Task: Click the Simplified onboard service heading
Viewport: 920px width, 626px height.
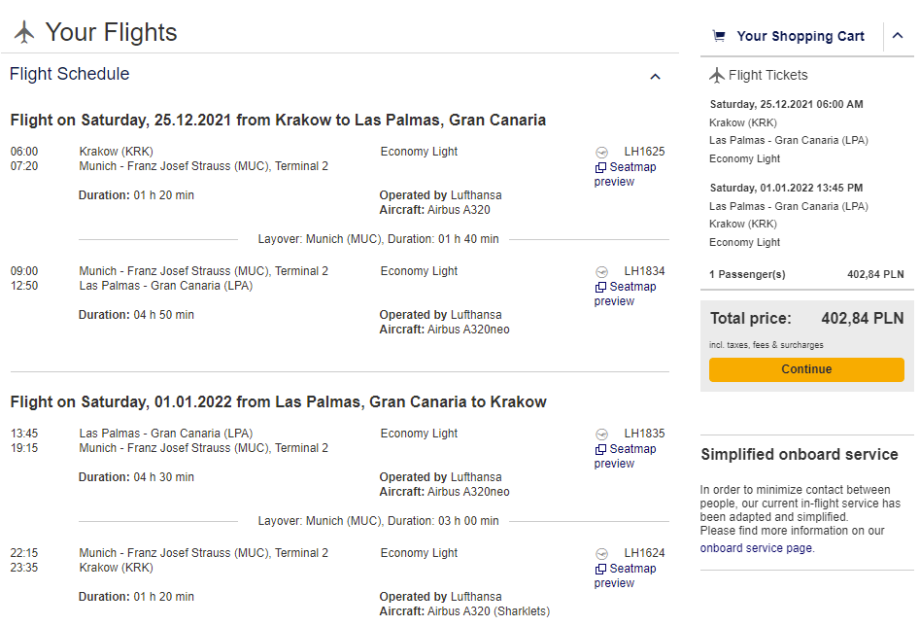Action: coord(799,454)
